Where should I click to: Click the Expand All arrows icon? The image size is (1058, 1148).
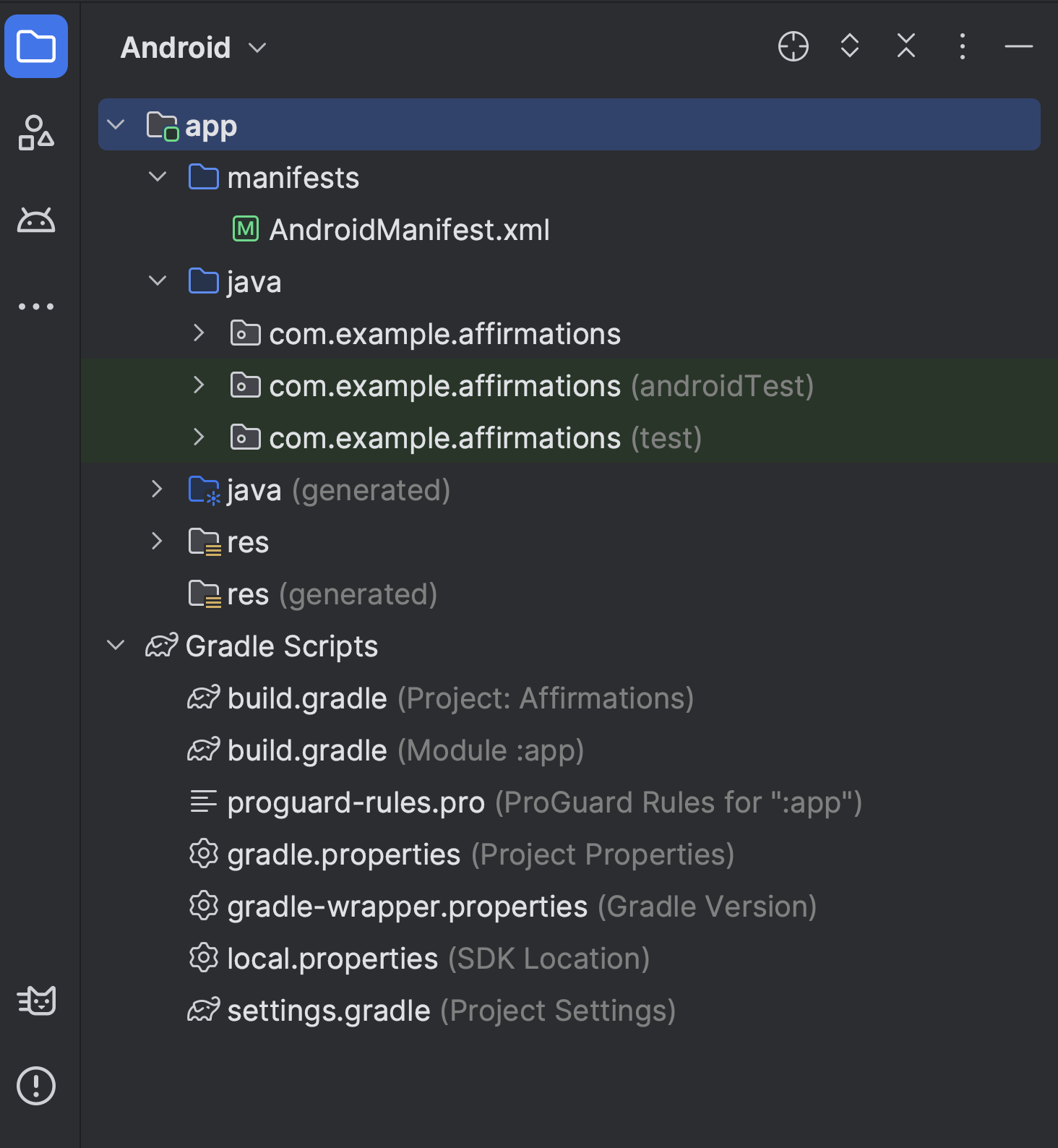tap(850, 46)
